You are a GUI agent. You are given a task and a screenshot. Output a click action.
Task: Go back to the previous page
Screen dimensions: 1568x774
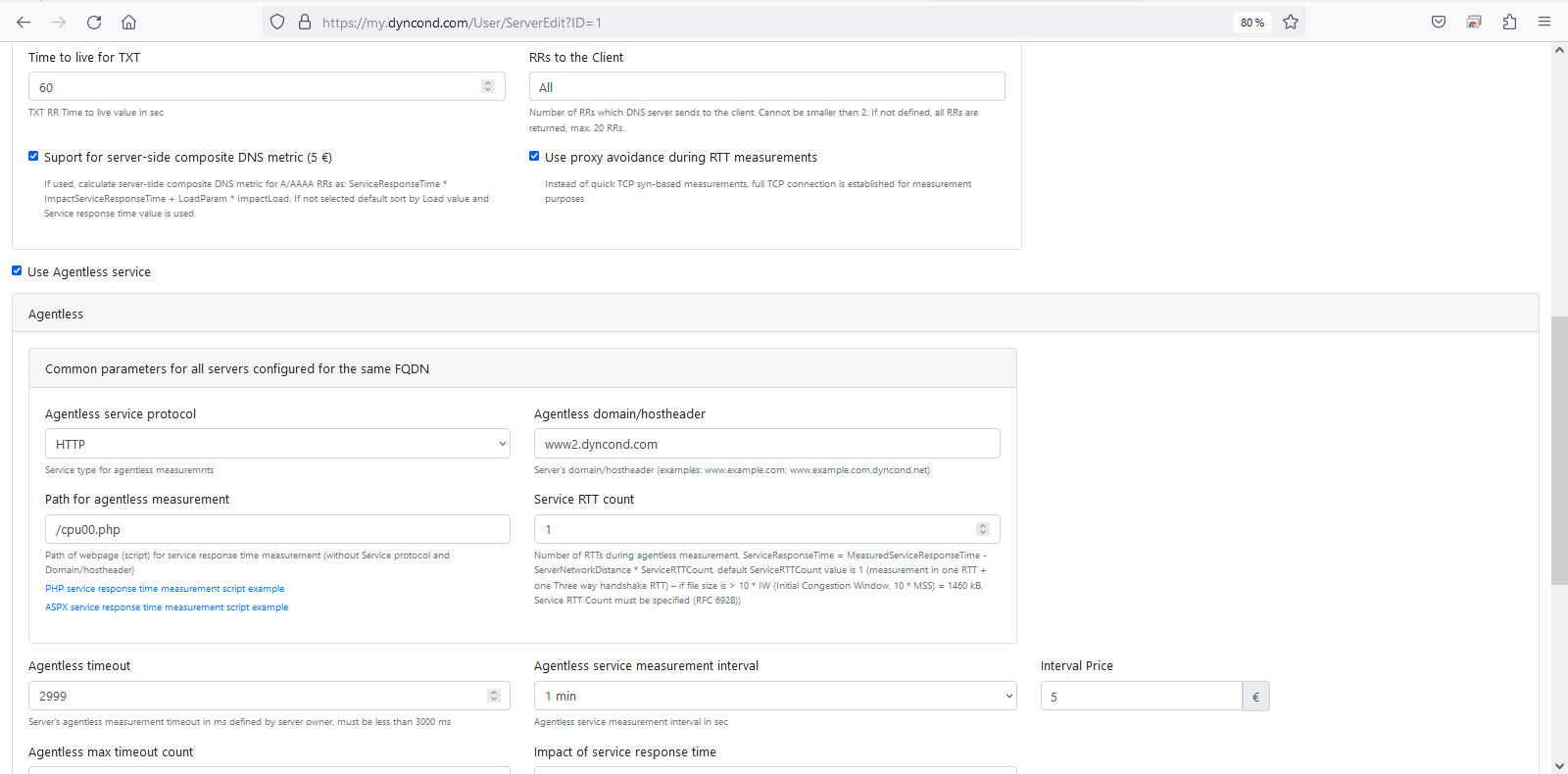24,22
